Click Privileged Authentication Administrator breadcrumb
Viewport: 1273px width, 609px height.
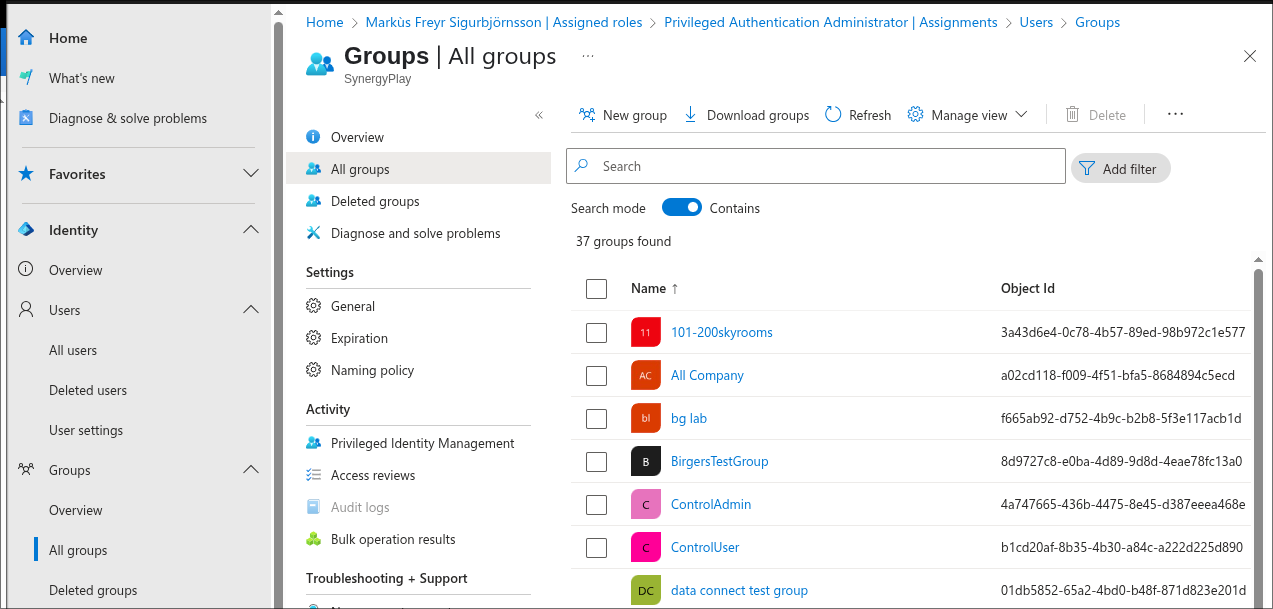pyautogui.click(x=831, y=22)
